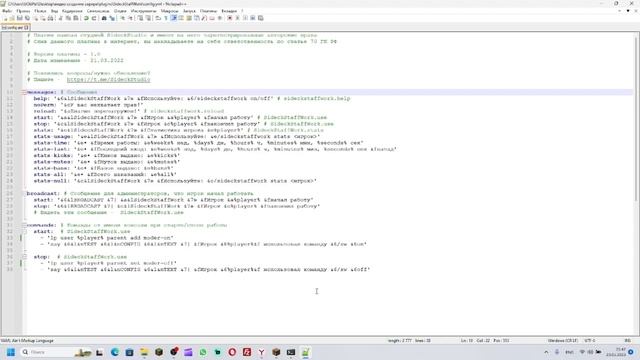Open the Плагины menu

(209, 11)
